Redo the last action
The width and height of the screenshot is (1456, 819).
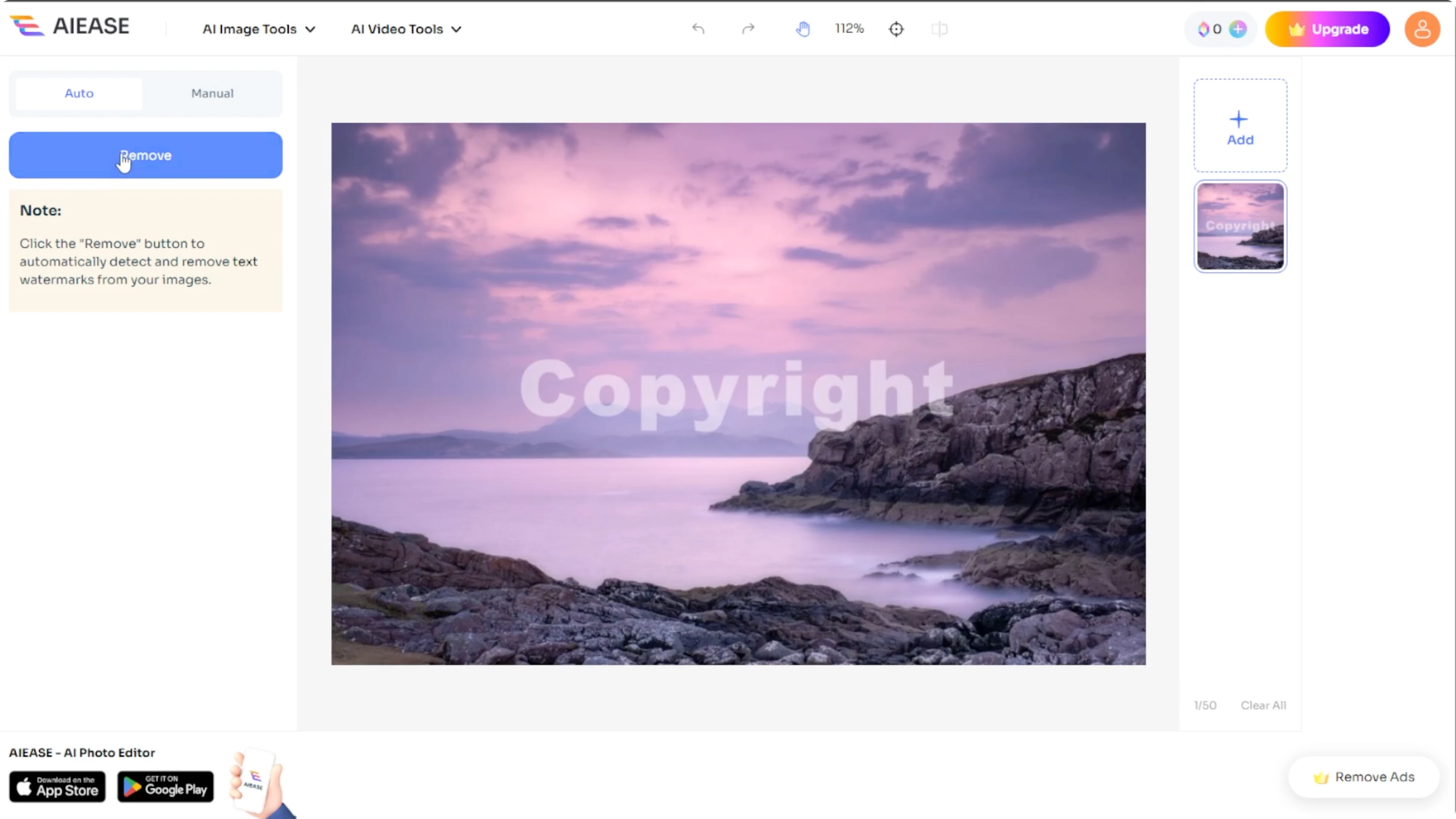click(x=748, y=29)
